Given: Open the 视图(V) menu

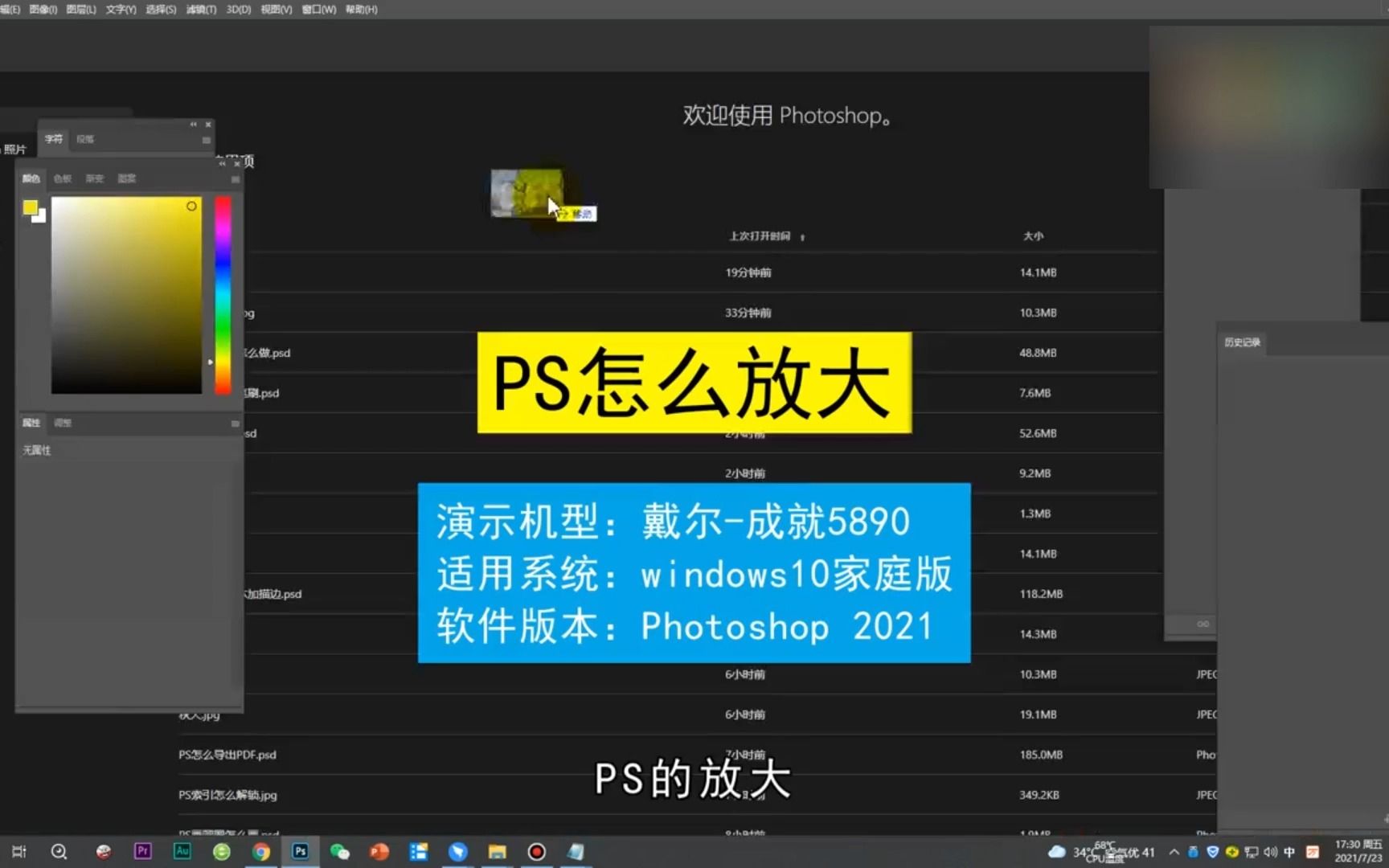Looking at the screenshot, I should (x=276, y=10).
